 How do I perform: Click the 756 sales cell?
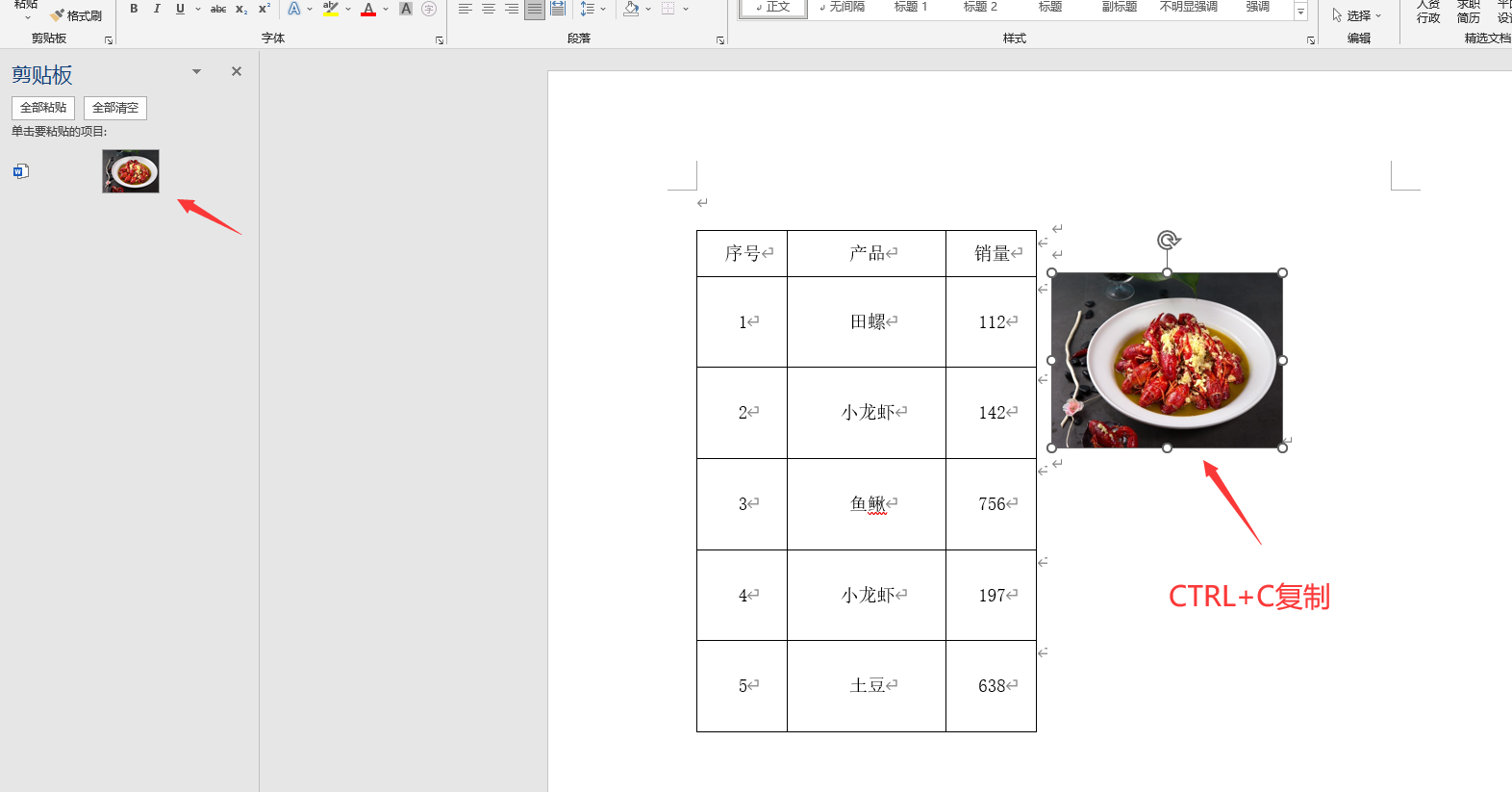pos(992,504)
